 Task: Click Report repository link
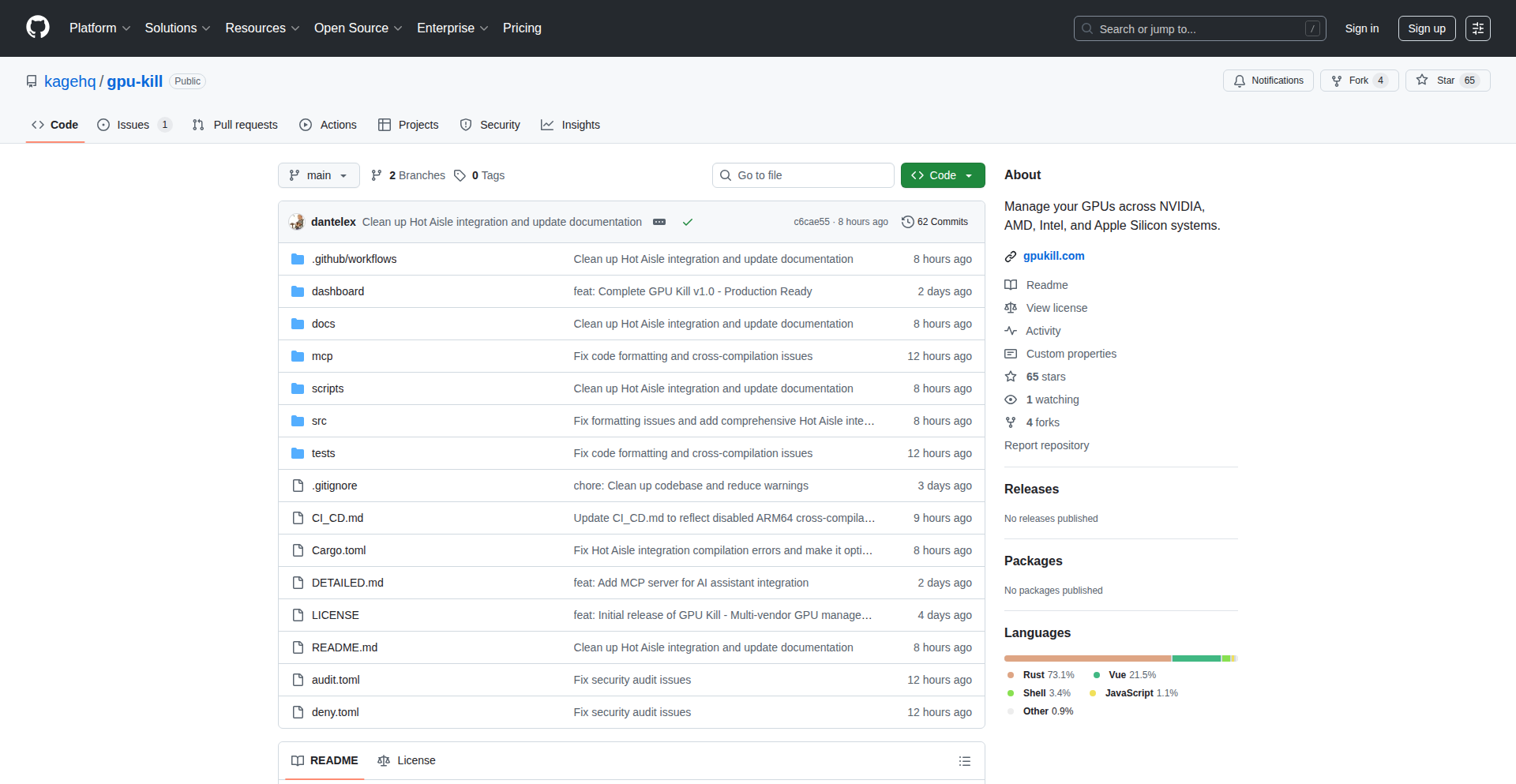(x=1046, y=445)
